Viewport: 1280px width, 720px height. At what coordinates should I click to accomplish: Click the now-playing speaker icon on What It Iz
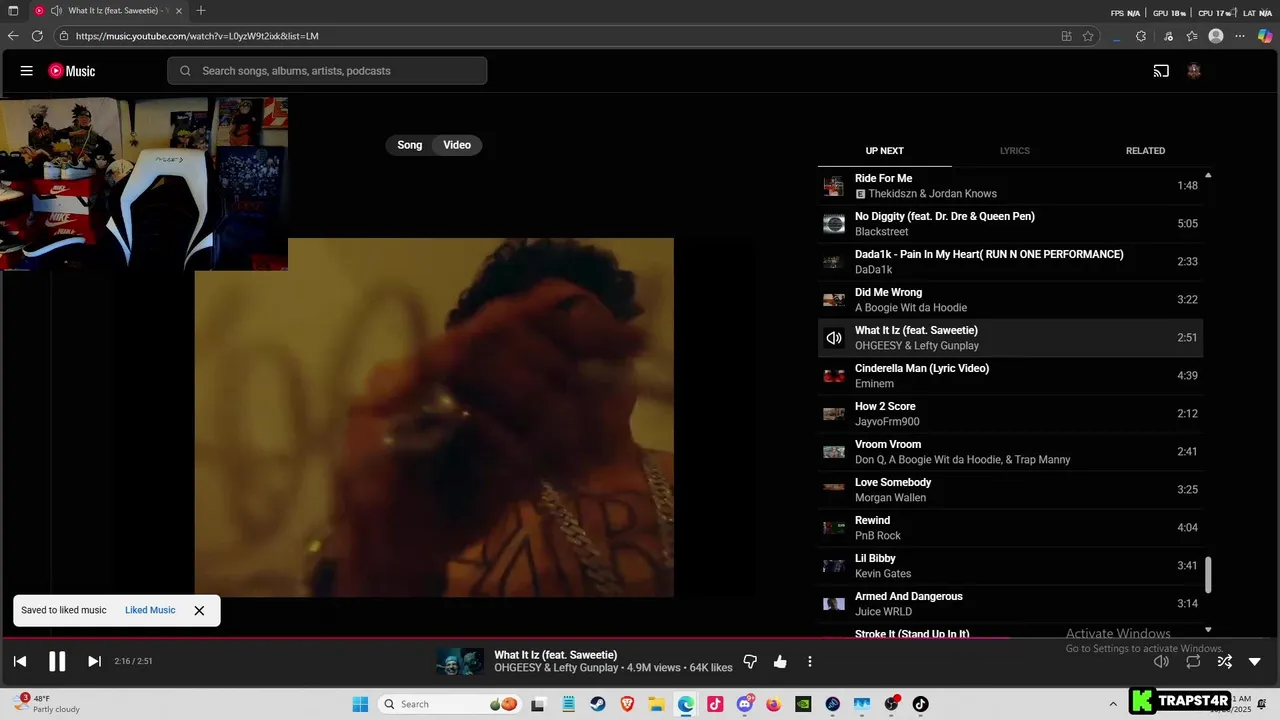coord(834,338)
